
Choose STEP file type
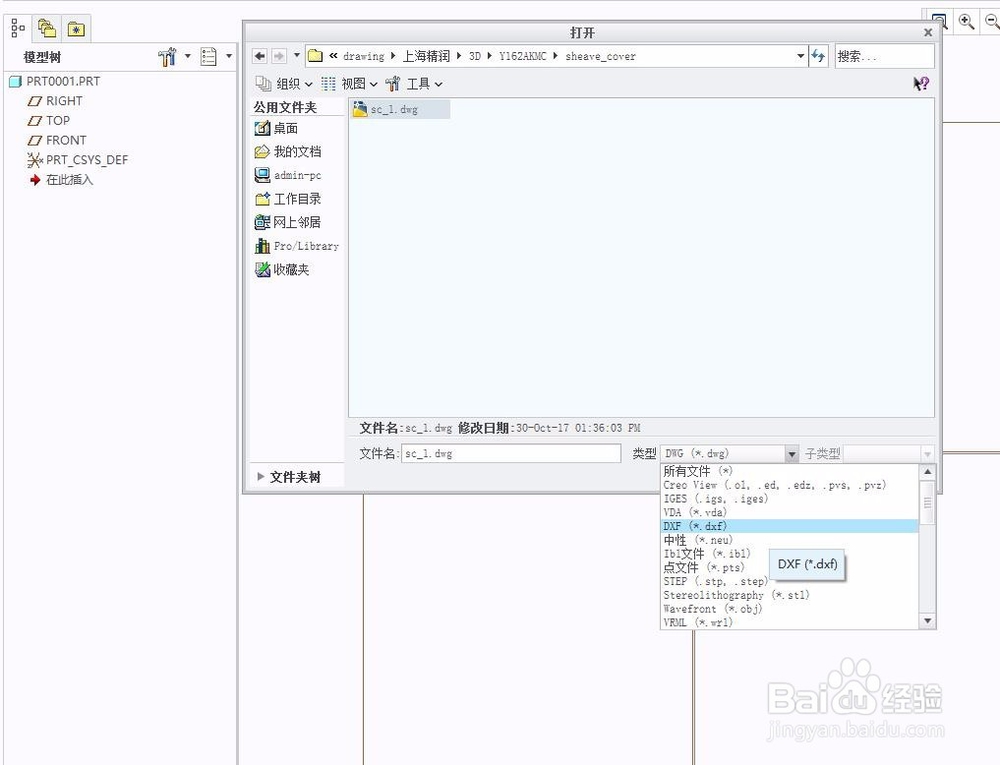(790, 581)
